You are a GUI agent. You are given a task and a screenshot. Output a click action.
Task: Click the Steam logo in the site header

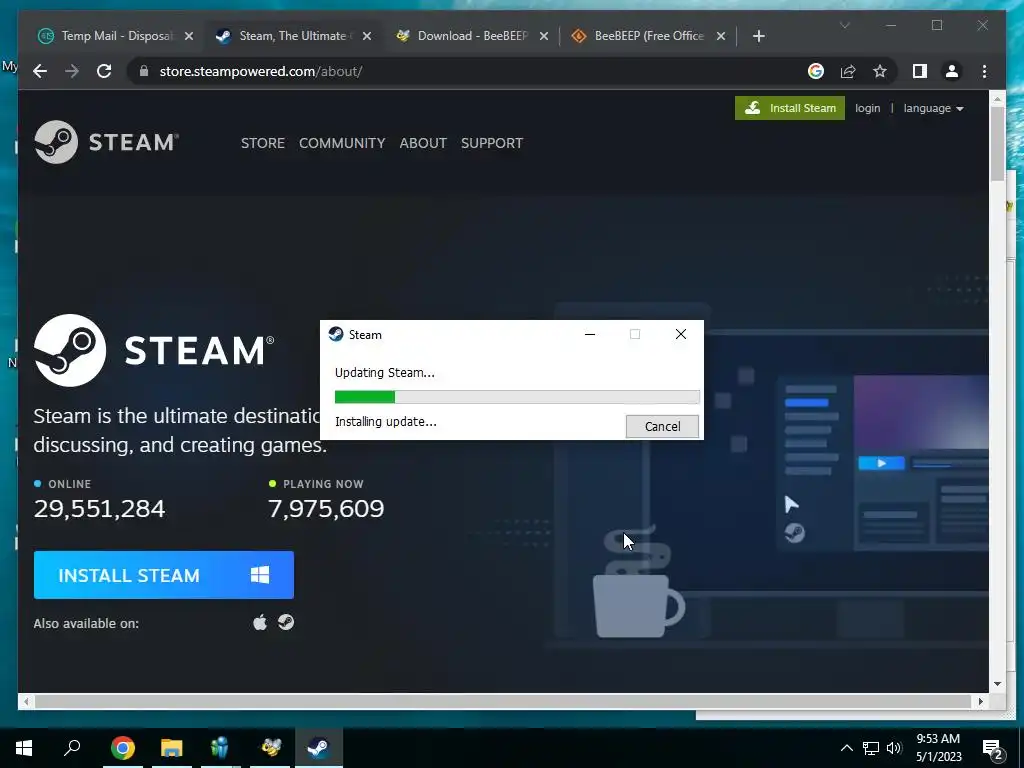point(106,142)
